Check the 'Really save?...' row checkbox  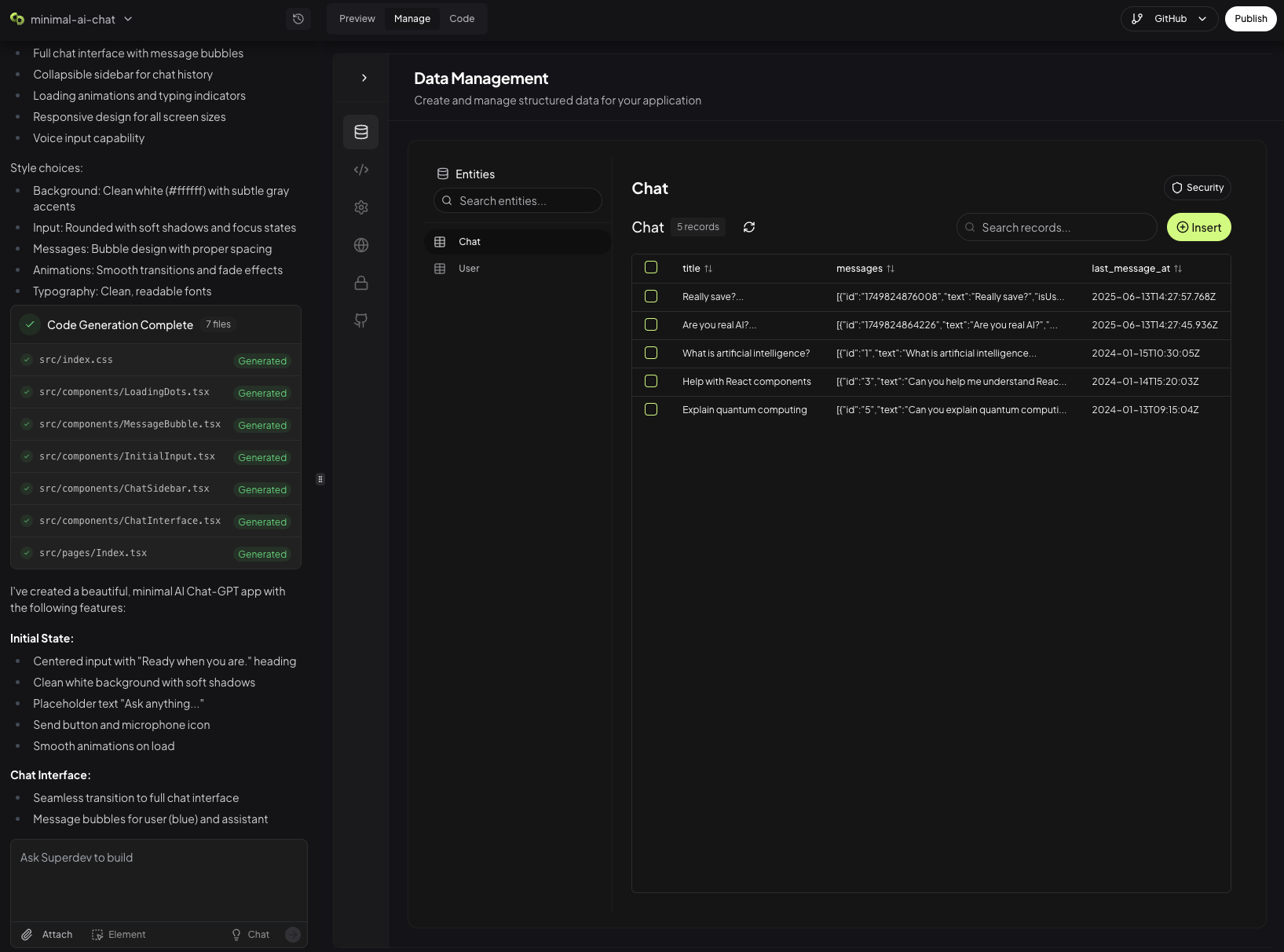[x=651, y=296]
